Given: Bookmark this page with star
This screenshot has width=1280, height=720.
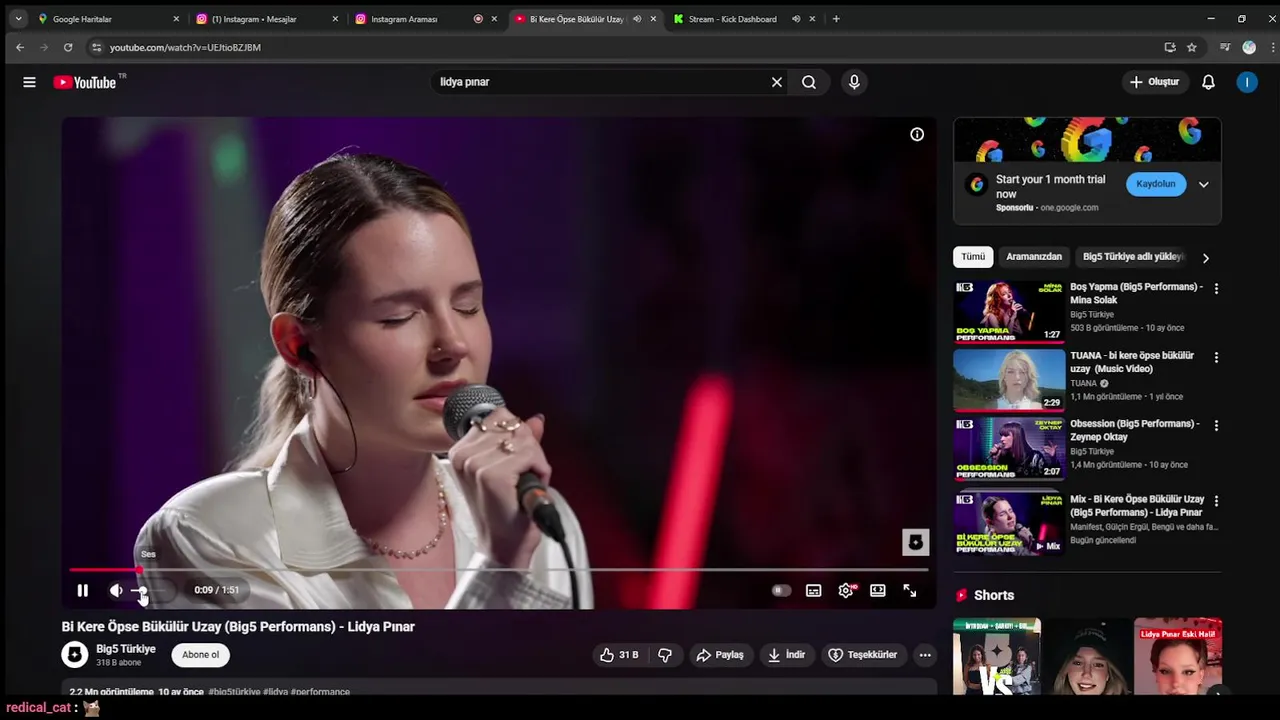Looking at the screenshot, I should point(1192,47).
